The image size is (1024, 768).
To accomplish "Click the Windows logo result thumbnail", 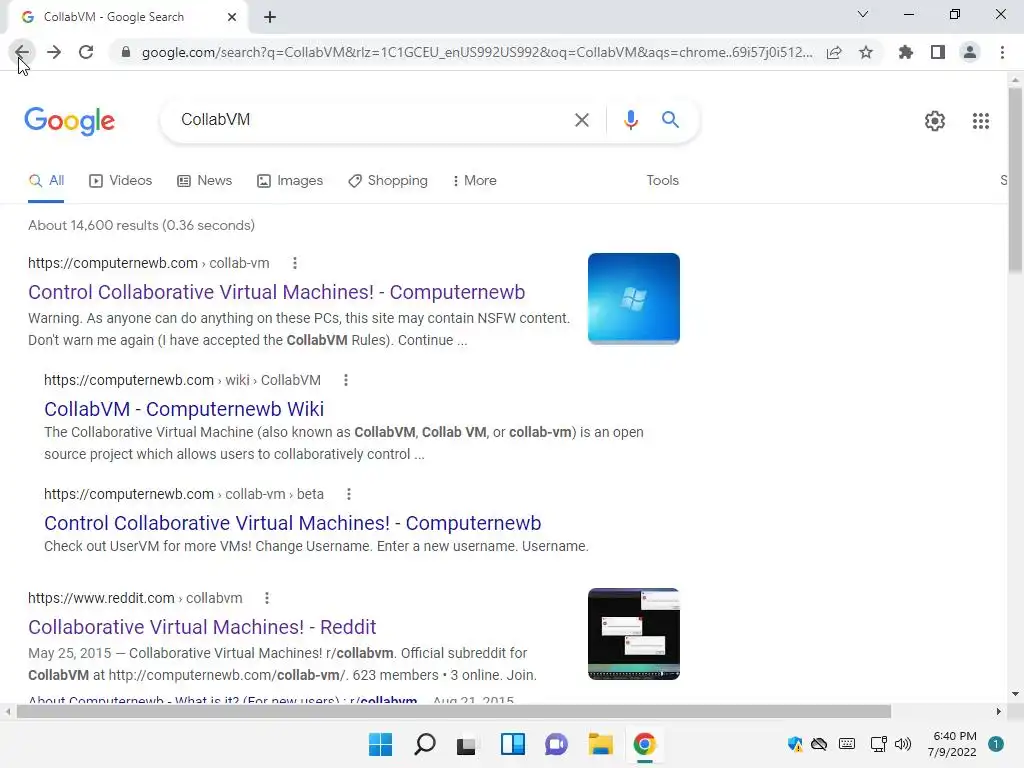I will tap(633, 298).
